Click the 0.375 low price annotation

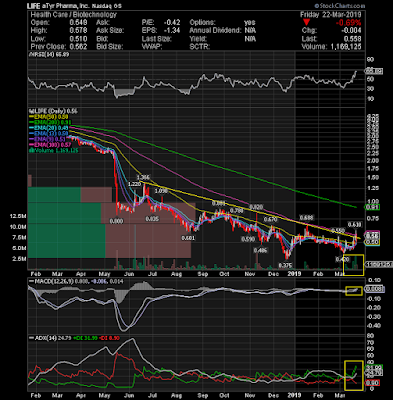[286, 266]
